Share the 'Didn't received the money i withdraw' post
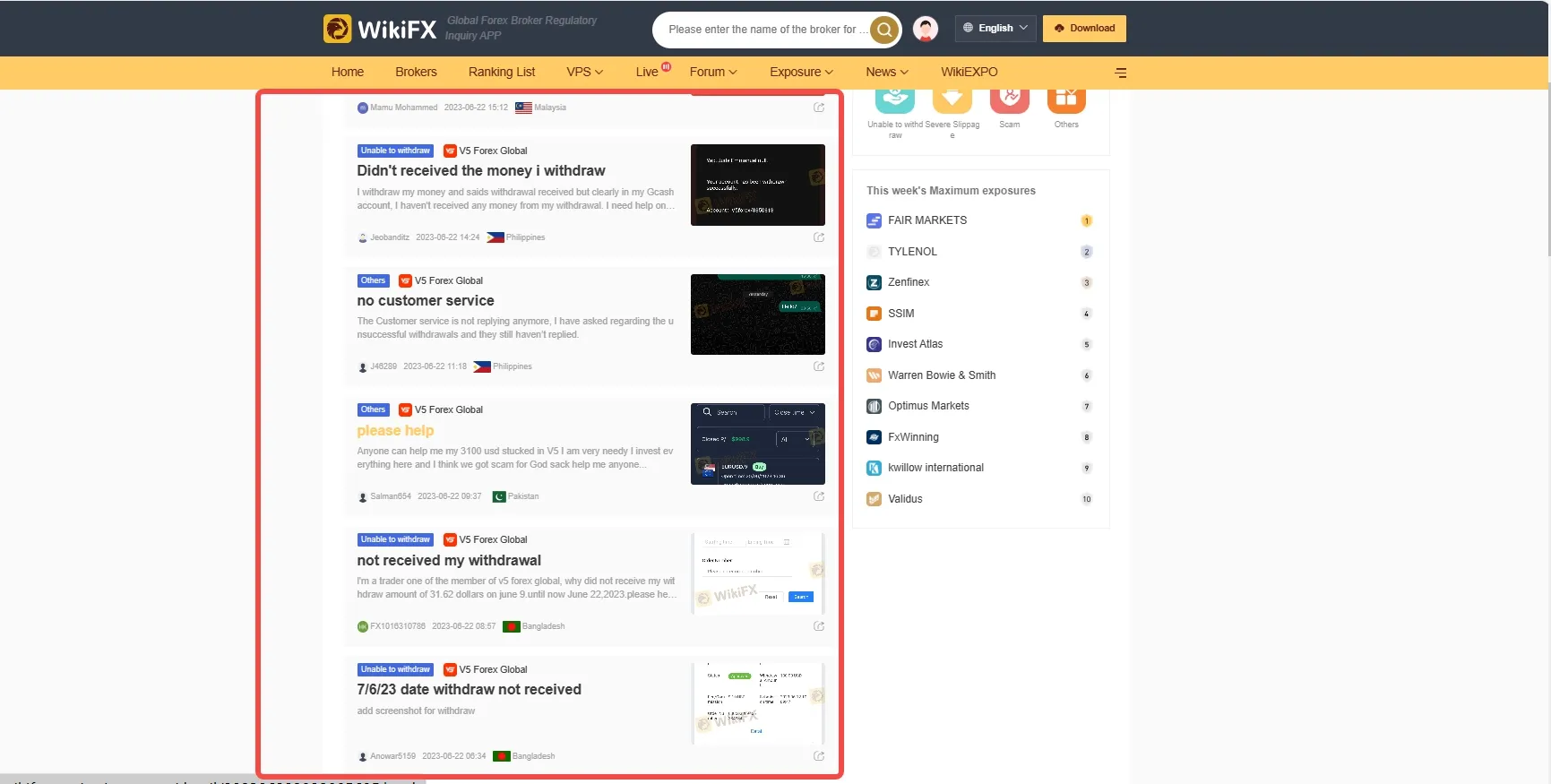This screenshot has width=1551, height=784. 819,237
